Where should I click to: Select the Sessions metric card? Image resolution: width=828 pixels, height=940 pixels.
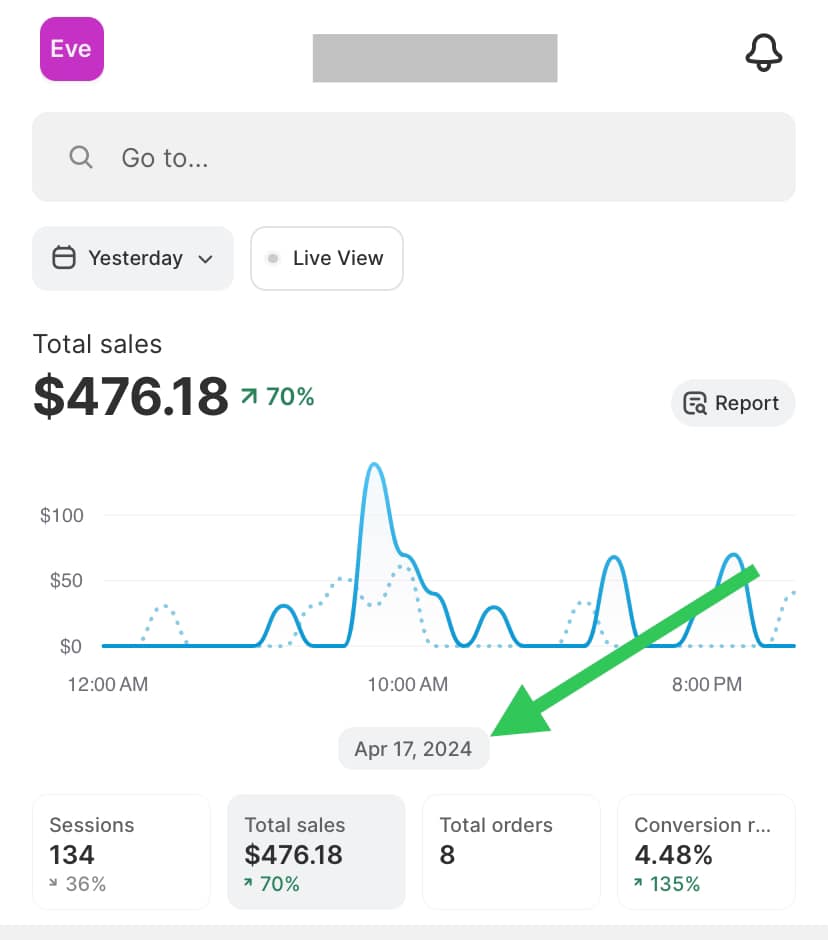(121, 852)
